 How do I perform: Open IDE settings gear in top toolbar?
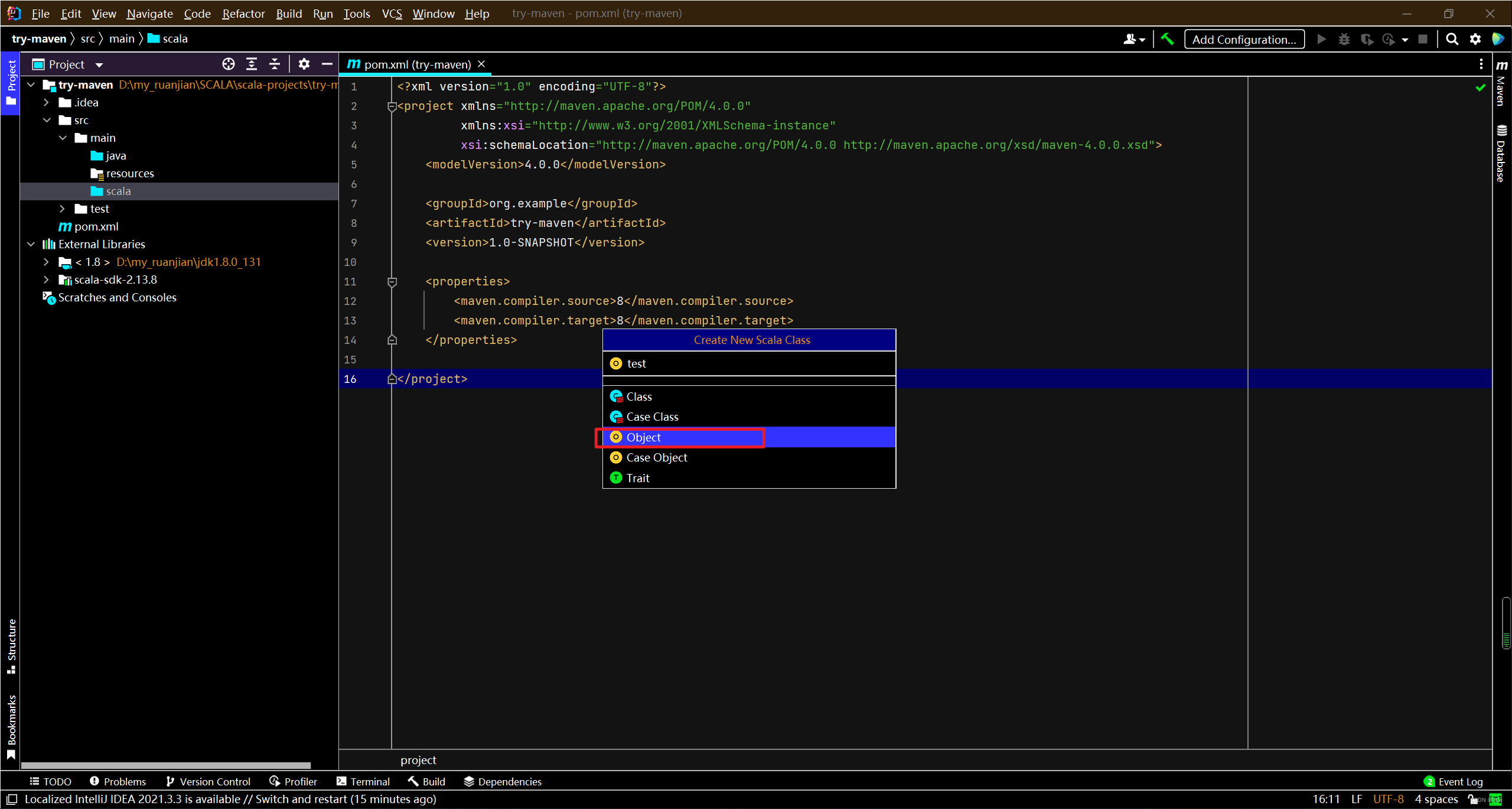coord(1475,39)
